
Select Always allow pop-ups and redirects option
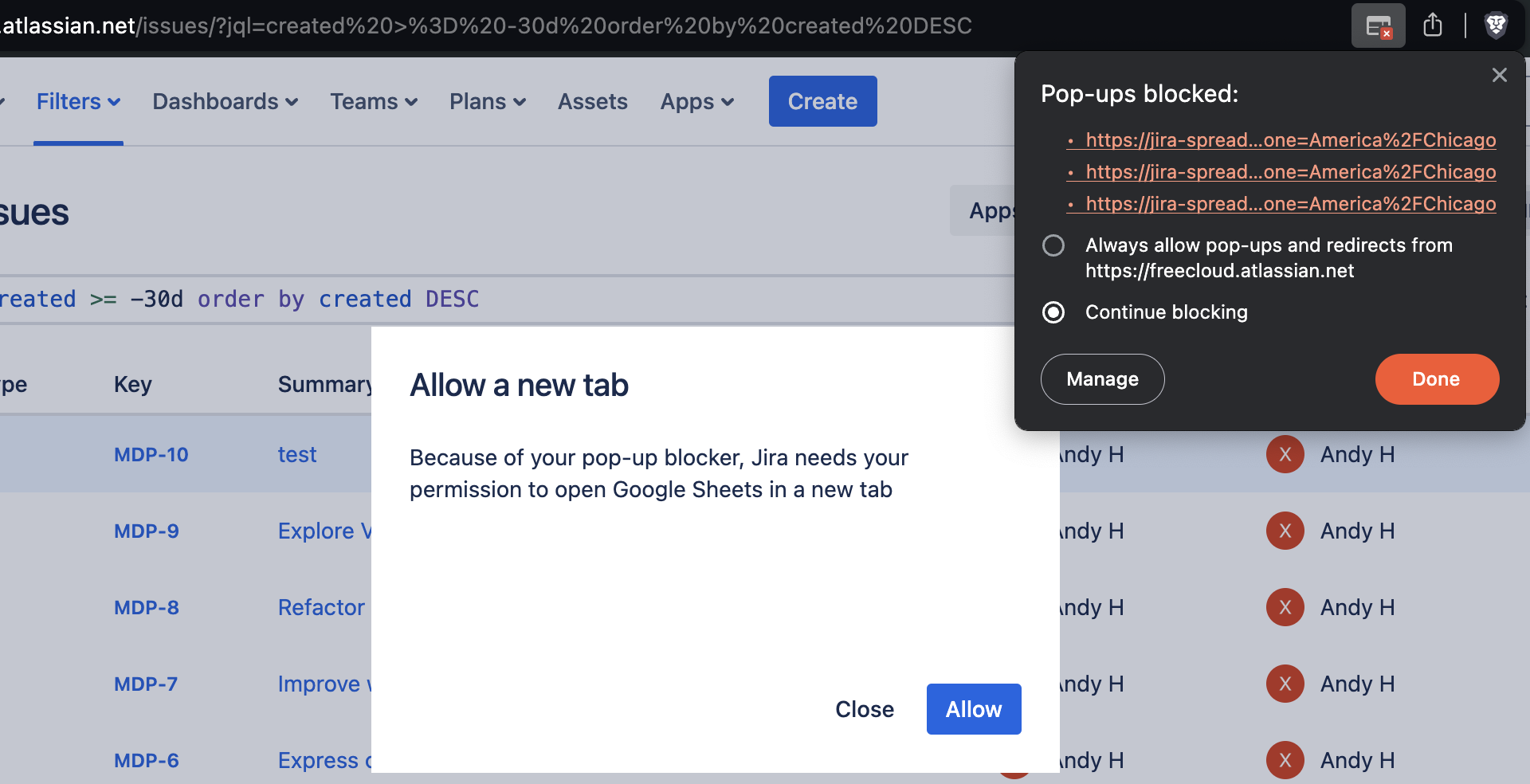coord(1053,245)
